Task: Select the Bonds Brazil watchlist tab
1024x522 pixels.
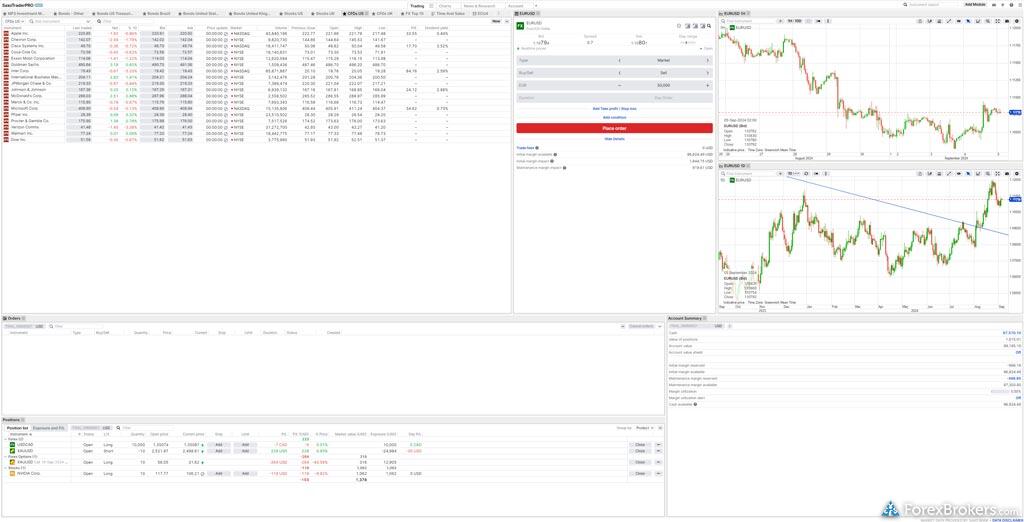Action: [x=156, y=13]
